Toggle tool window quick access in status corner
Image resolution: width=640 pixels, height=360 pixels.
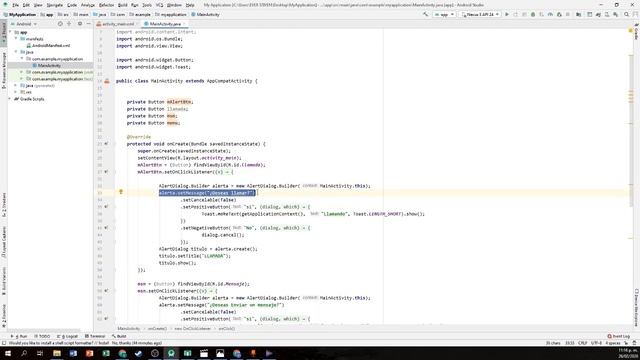point(4,343)
